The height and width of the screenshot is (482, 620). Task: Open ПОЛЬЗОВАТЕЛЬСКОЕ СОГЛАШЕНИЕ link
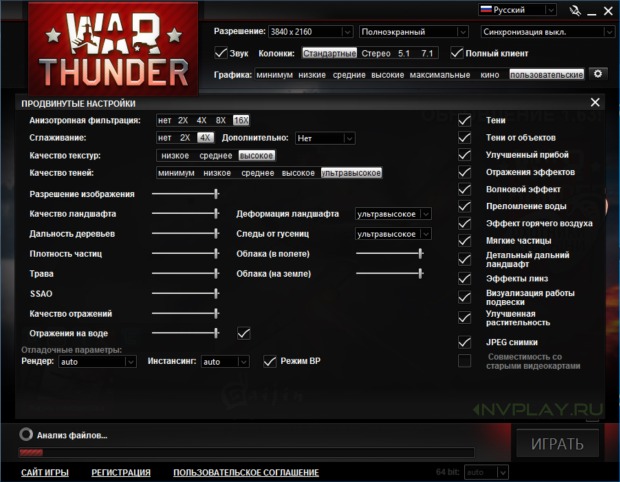point(246,473)
